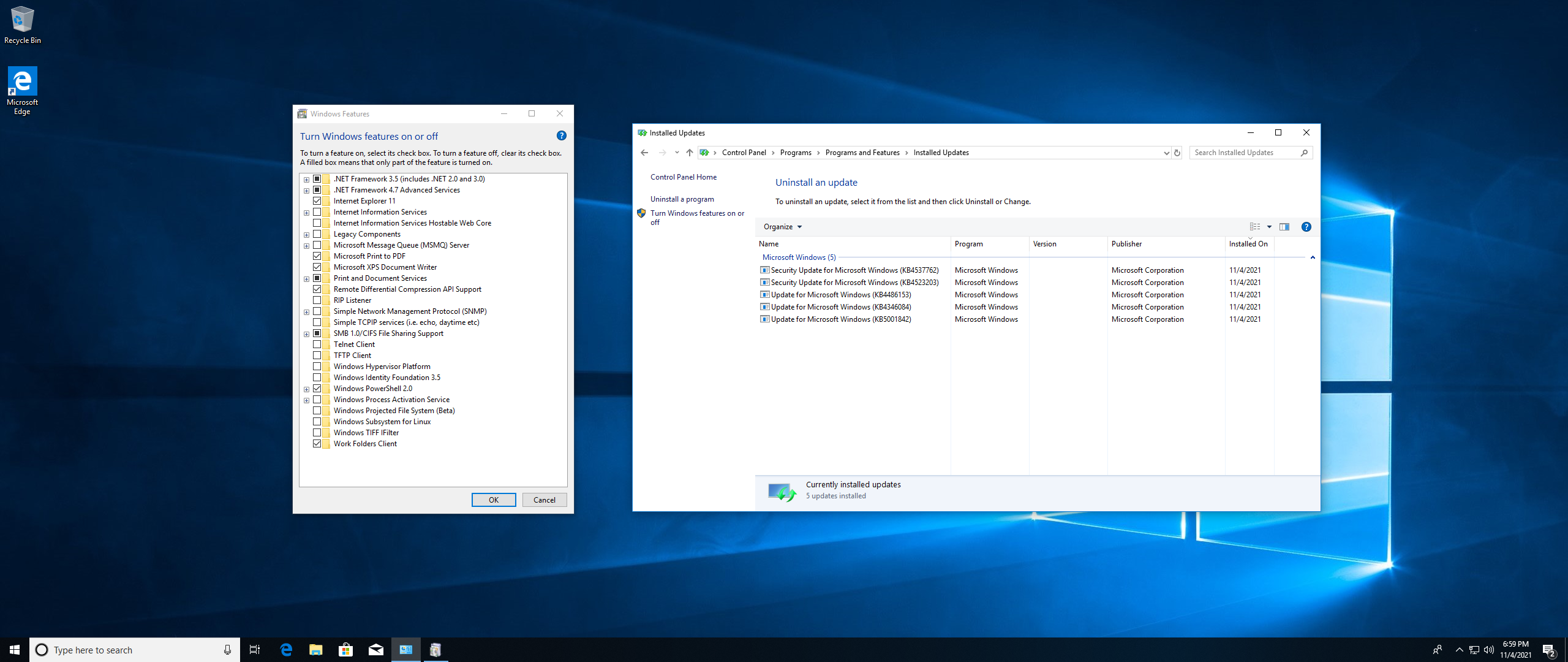Image resolution: width=1568 pixels, height=662 pixels.
Task: Click the Cortana circle icon in search box
Action: pos(42,650)
